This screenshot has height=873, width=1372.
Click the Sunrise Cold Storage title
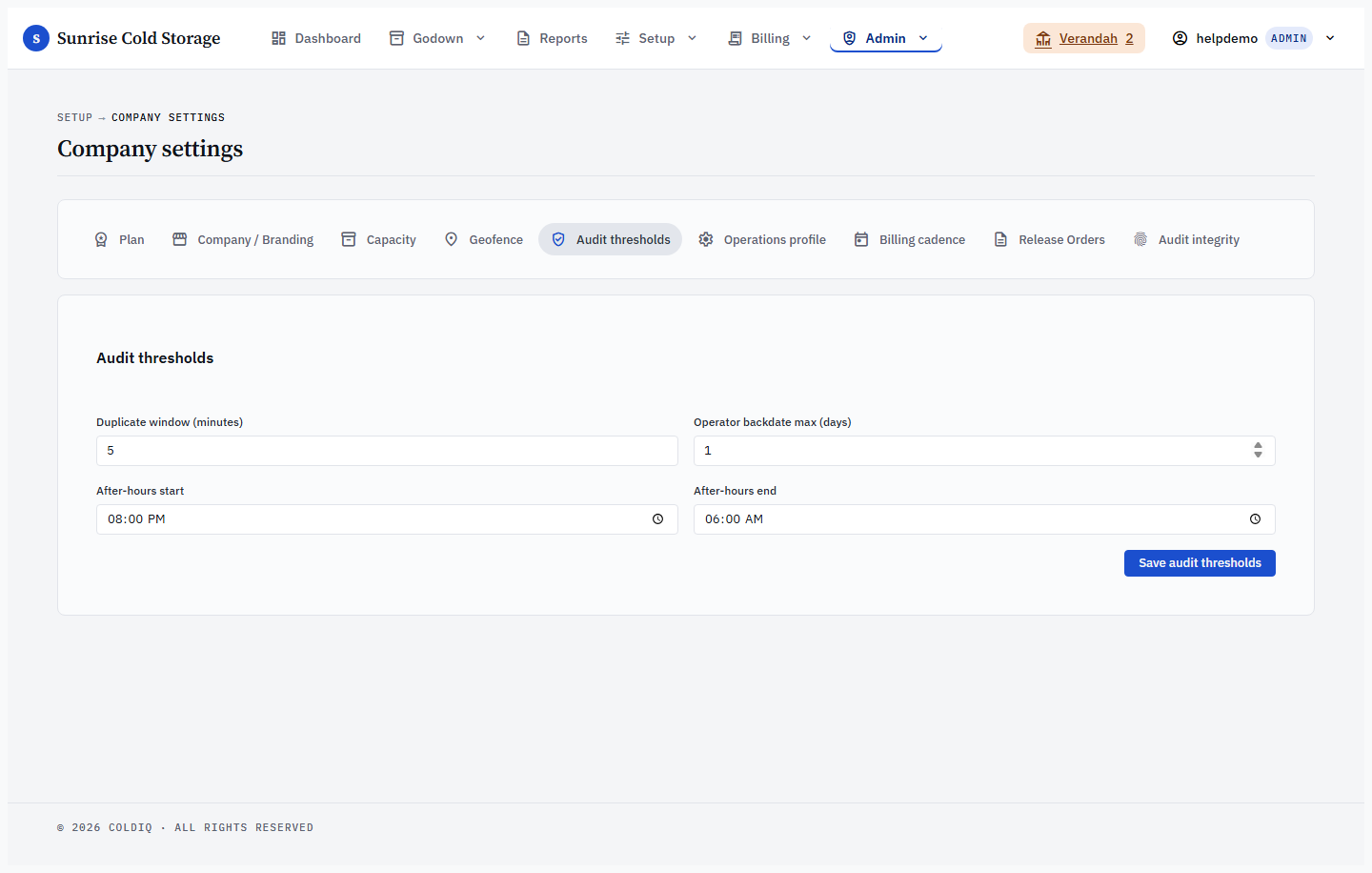(x=138, y=38)
